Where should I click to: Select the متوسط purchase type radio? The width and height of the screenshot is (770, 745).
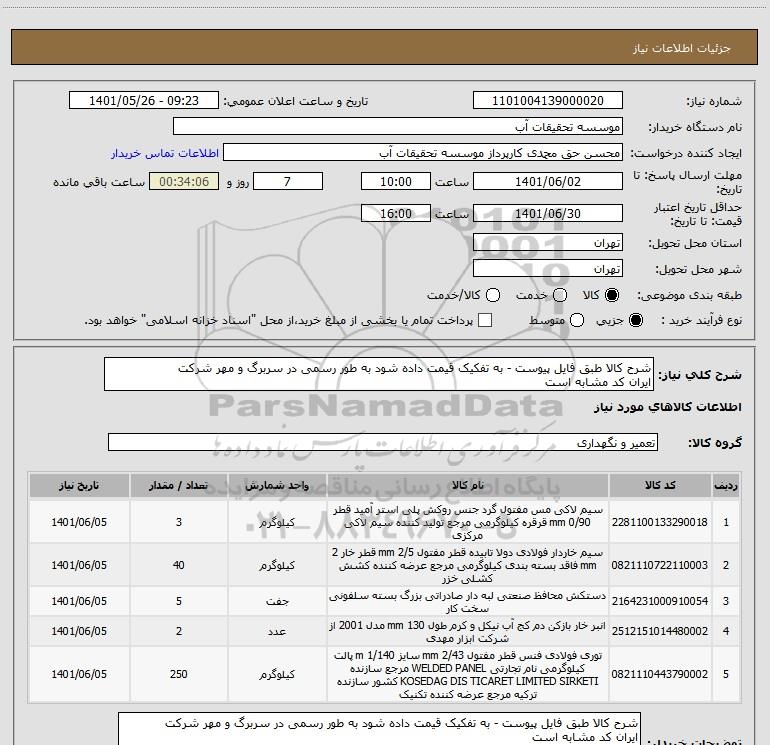tap(577, 320)
